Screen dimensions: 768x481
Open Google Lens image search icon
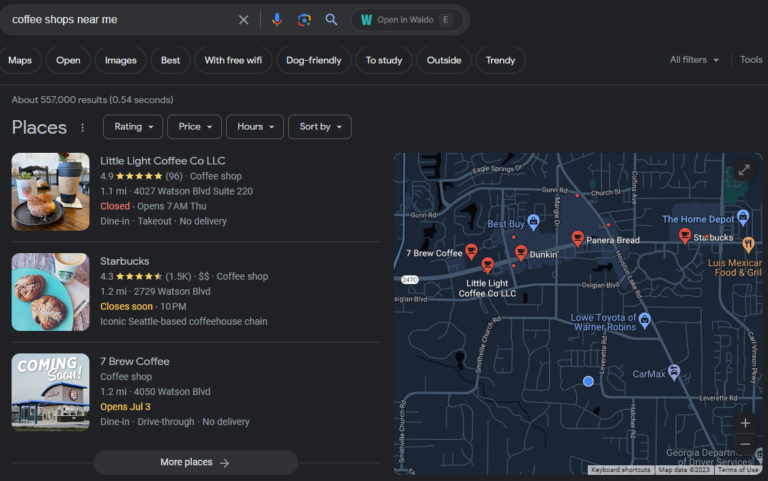click(304, 20)
